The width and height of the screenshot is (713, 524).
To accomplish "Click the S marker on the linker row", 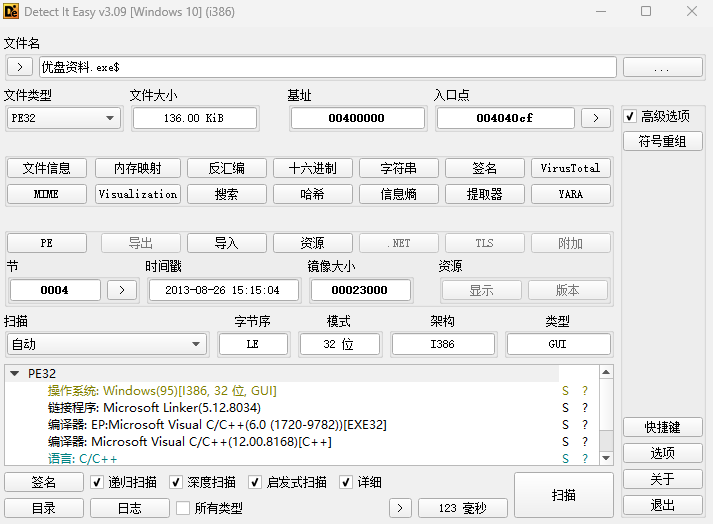I will (x=565, y=408).
